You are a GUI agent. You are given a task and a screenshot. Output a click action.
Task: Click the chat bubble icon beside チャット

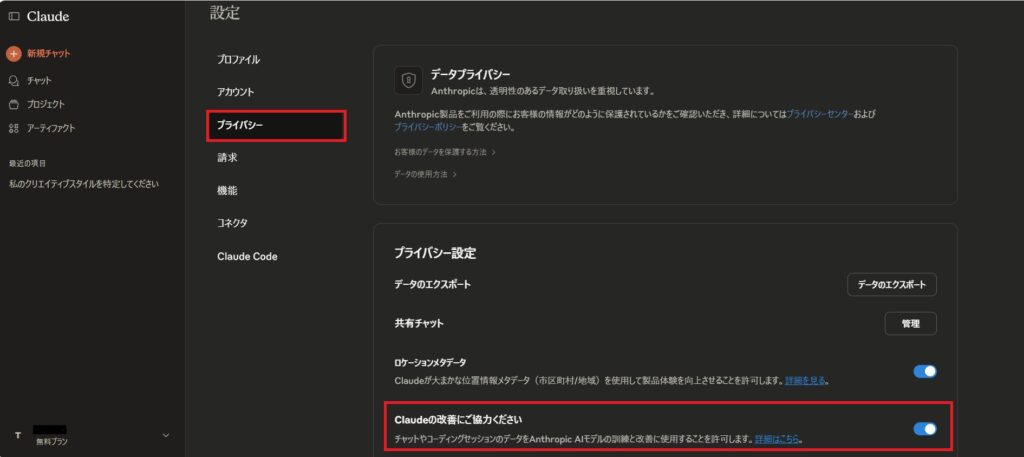[14, 81]
